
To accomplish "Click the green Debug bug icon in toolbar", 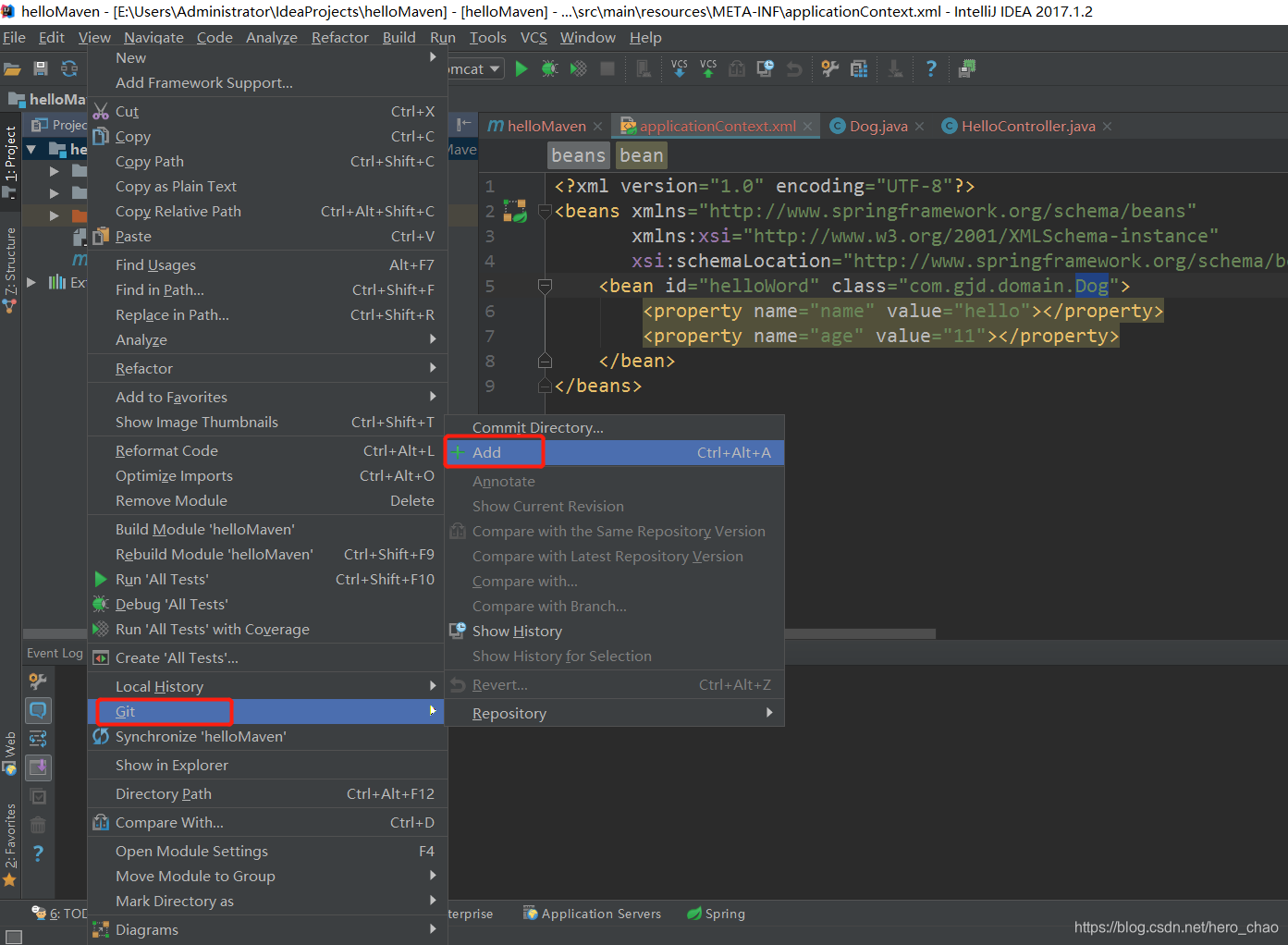I will [550, 68].
